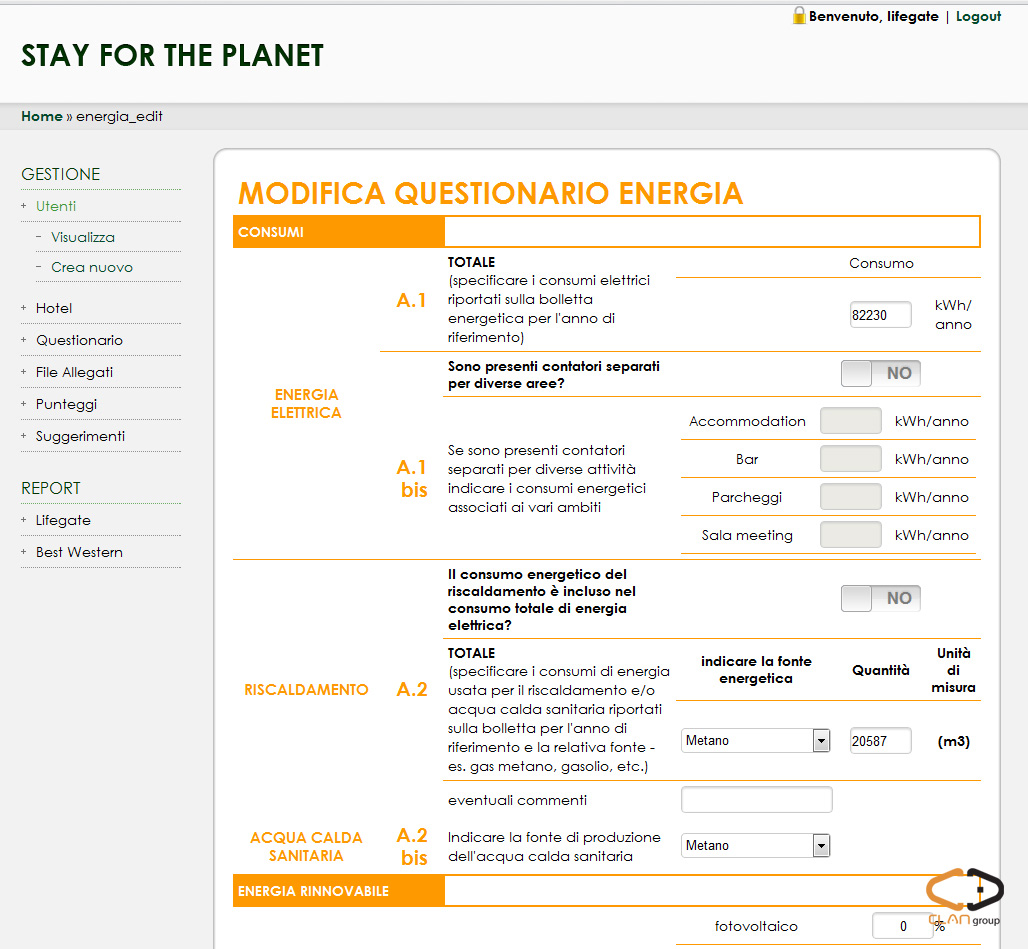
Task: Go to Suggerimenti in the sidebar
Action: 80,436
